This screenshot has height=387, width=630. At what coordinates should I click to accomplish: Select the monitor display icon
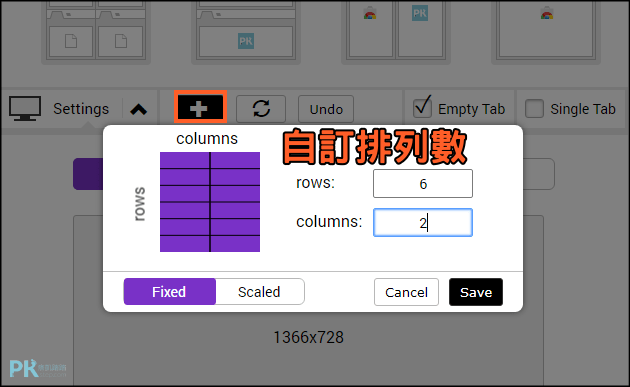pyautogui.click(x=25, y=109)
